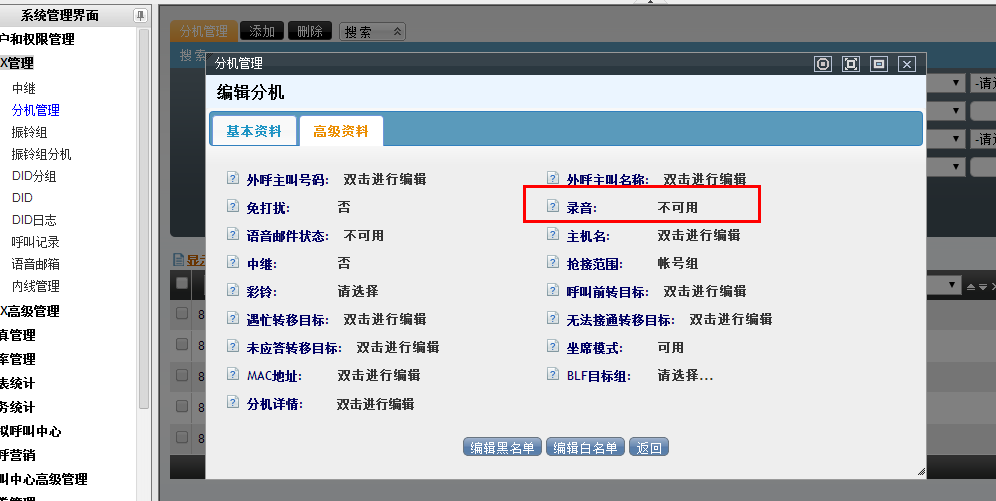This screenshot has height=501, width=996.
Task: Click the help icon next to 抢接范围
Action: tap(553, 264)
